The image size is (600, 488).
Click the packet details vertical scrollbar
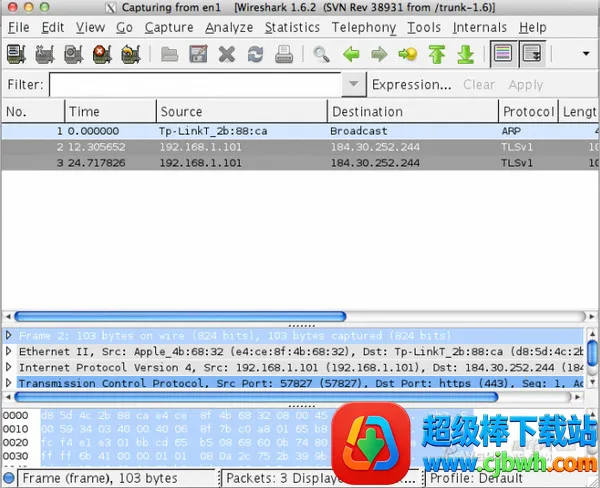[592, 353]
